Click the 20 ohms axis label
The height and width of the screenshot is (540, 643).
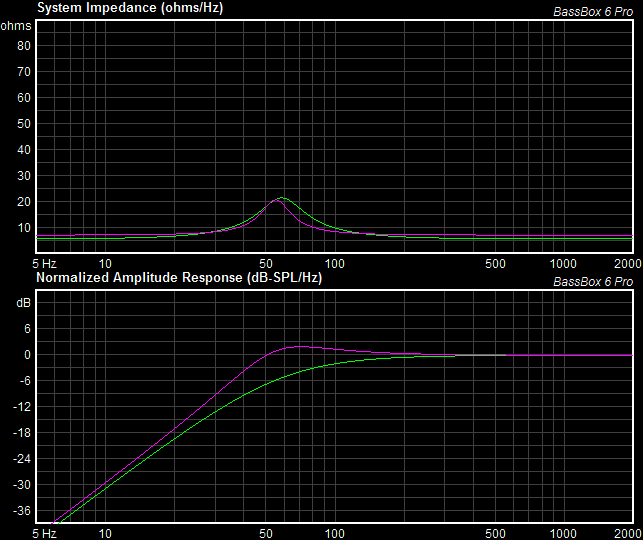24,202
